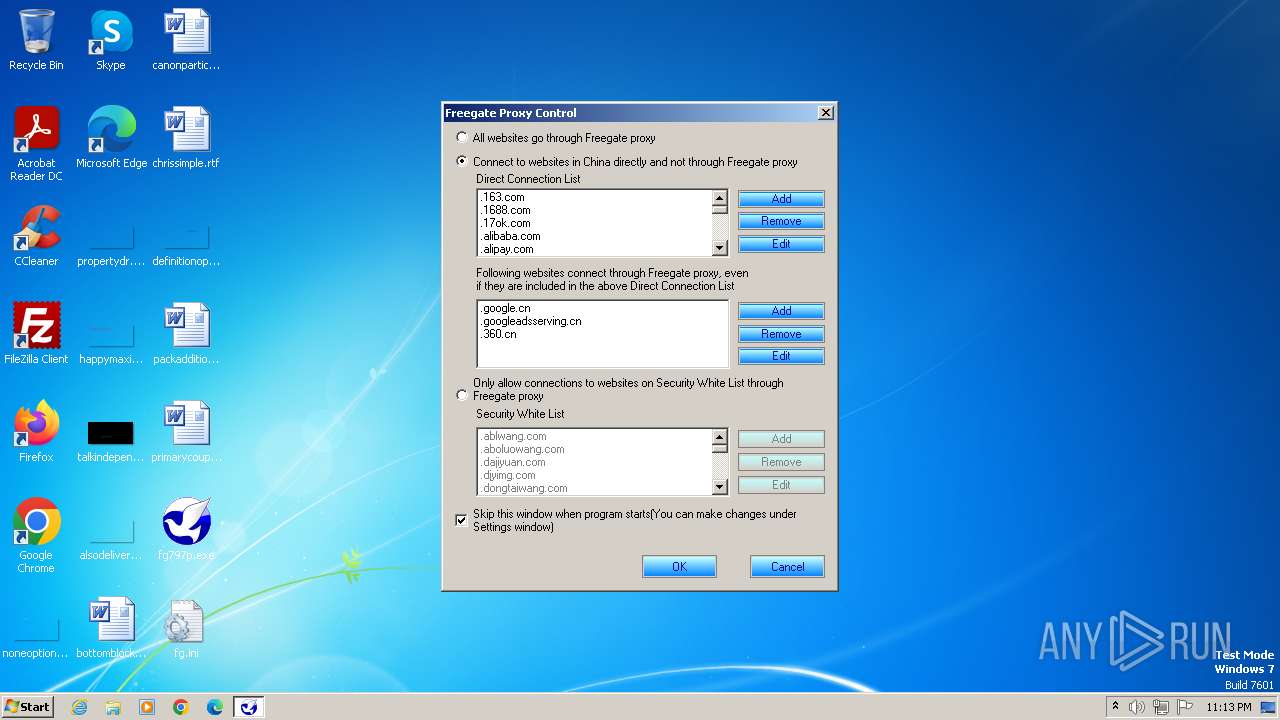Screen dimensions: 1280x720
Task: Select .alibaba.com in the list
Action: 594,236
